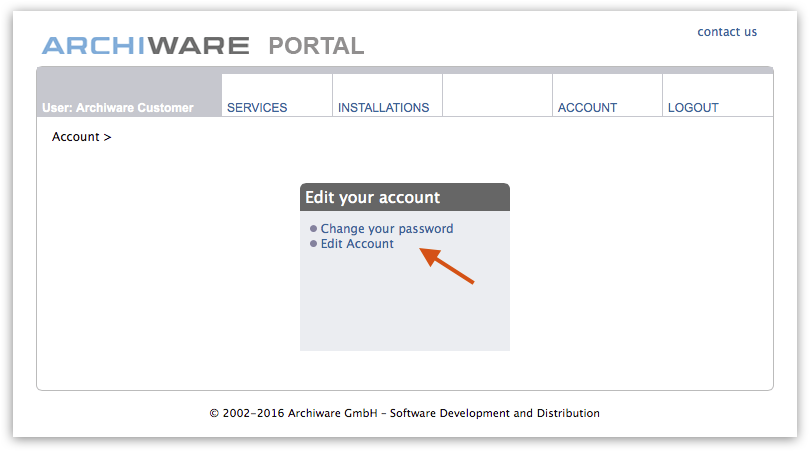Click the Account breadcrumb
Viewport: 811px width, 457px height.
(x=75, y=137)
